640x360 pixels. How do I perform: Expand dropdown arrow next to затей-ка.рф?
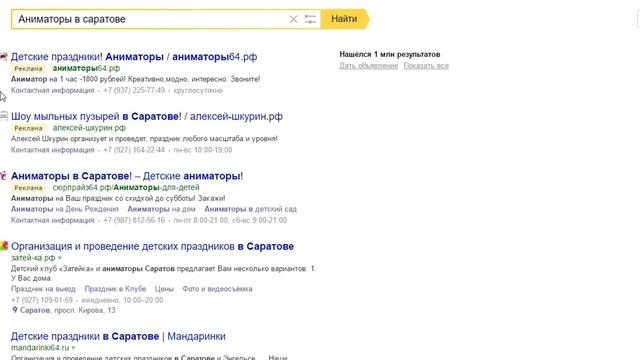(60, 258)
